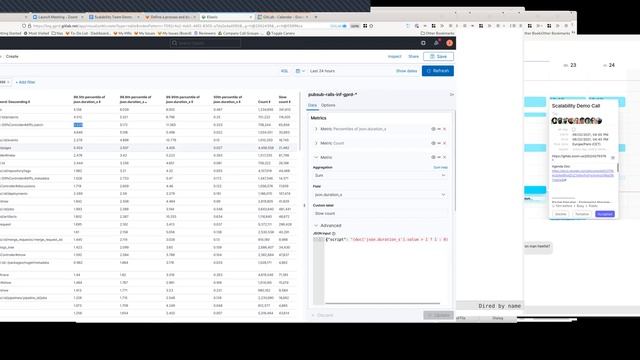Select the Scalability Team Demo browser tab

pos(113,17)
